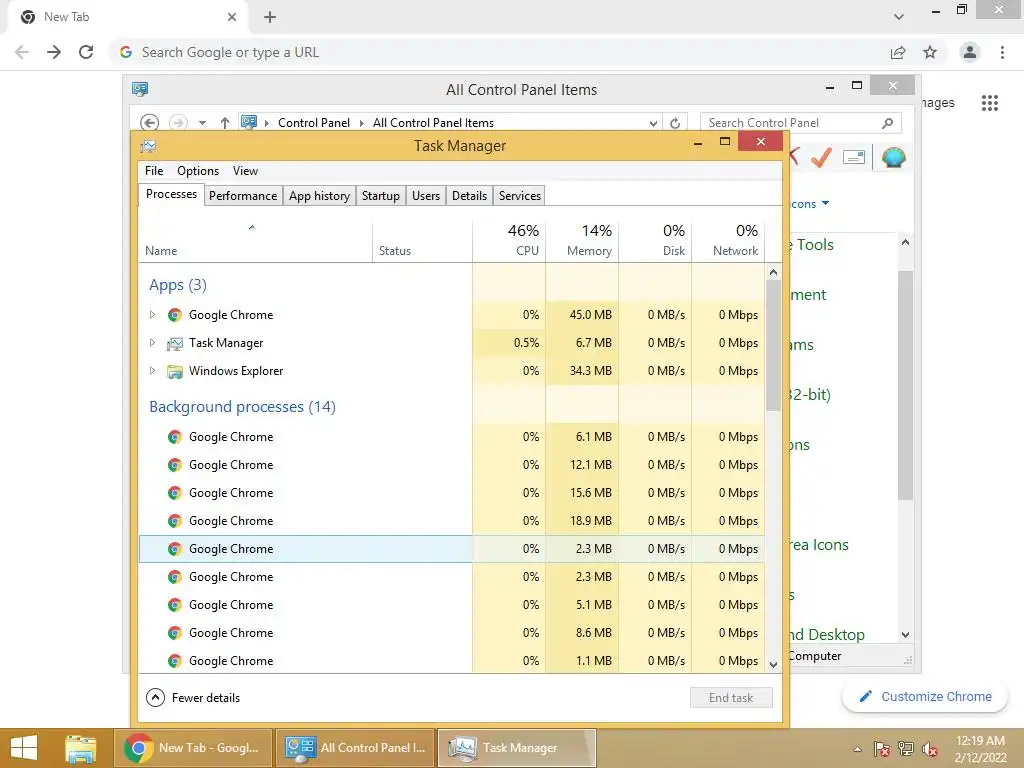The image size is (1024, 768).
Task: Click Control Panel scrollbar down arrow
Action: pyautogui.click(x=905, y=635)
